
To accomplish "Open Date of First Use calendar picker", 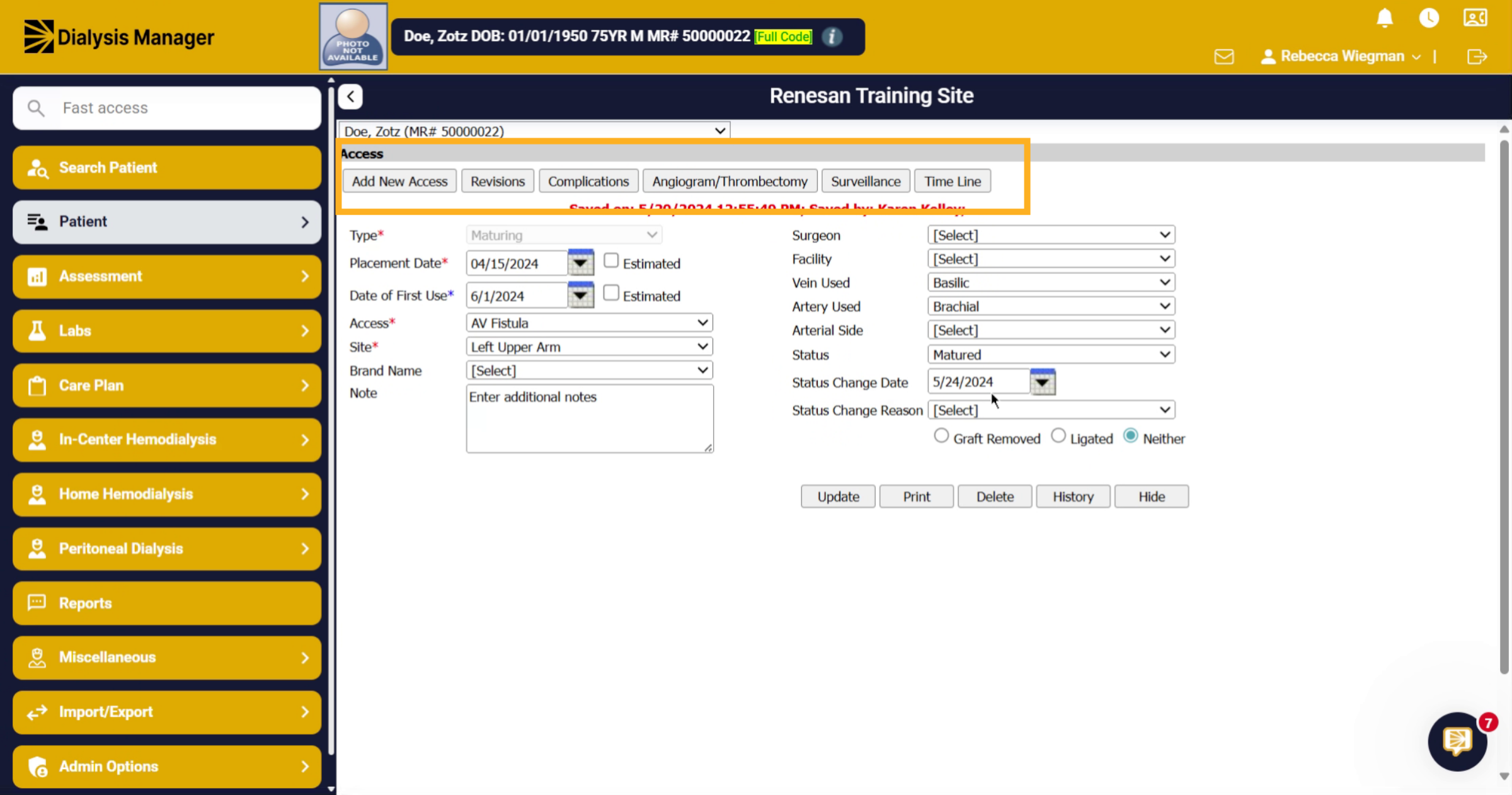I will tap(580, 295).
